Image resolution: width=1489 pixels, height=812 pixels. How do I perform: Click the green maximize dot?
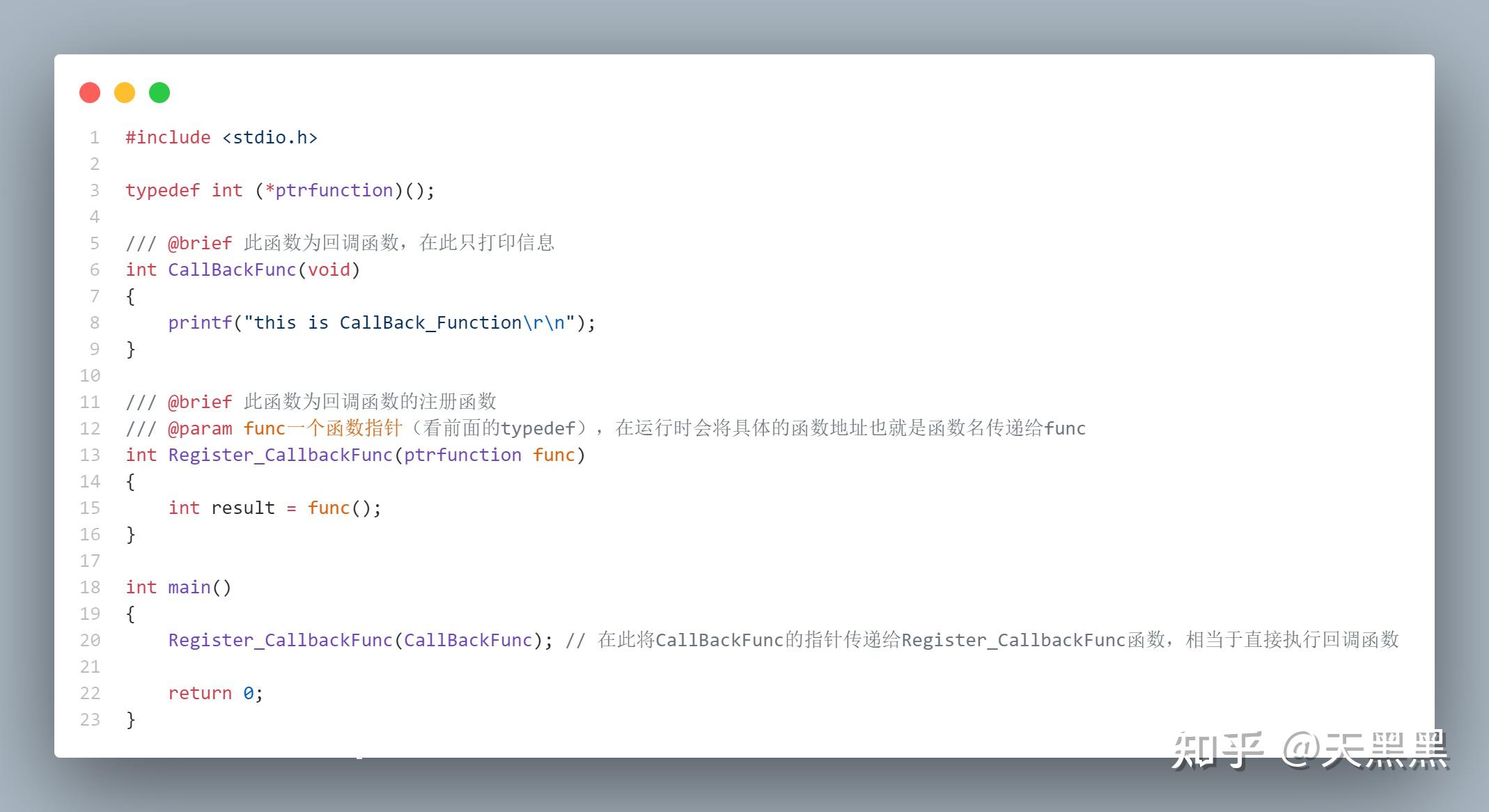click(x=159, y=93)
